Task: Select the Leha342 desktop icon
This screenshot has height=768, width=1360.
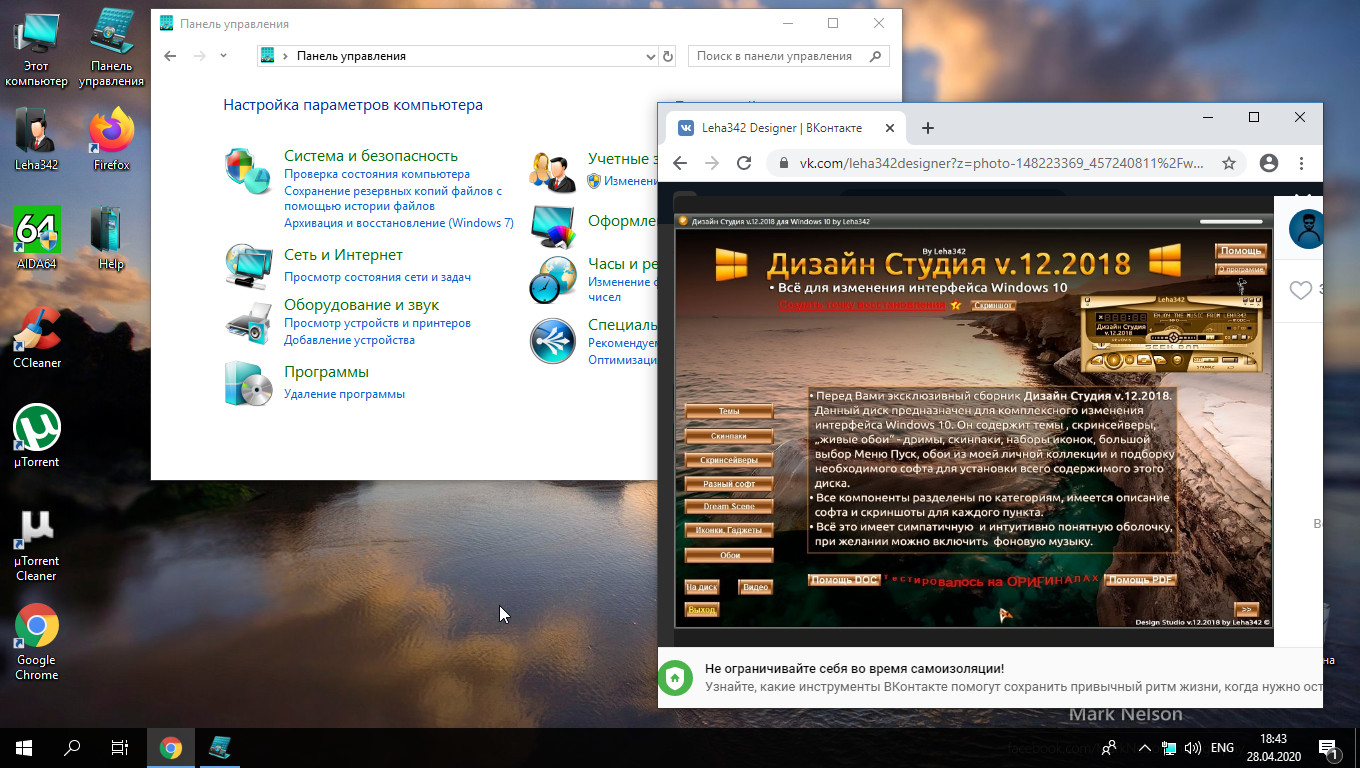Action: click(36, 139)
